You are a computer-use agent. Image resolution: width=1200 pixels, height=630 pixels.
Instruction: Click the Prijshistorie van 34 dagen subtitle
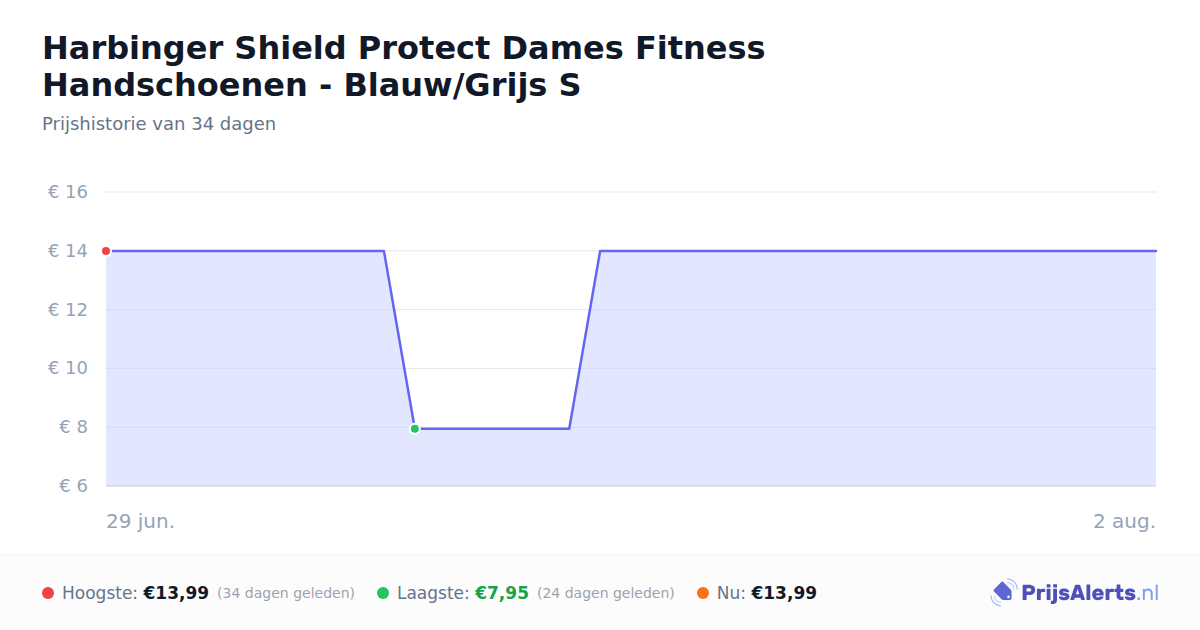(159, 124)
